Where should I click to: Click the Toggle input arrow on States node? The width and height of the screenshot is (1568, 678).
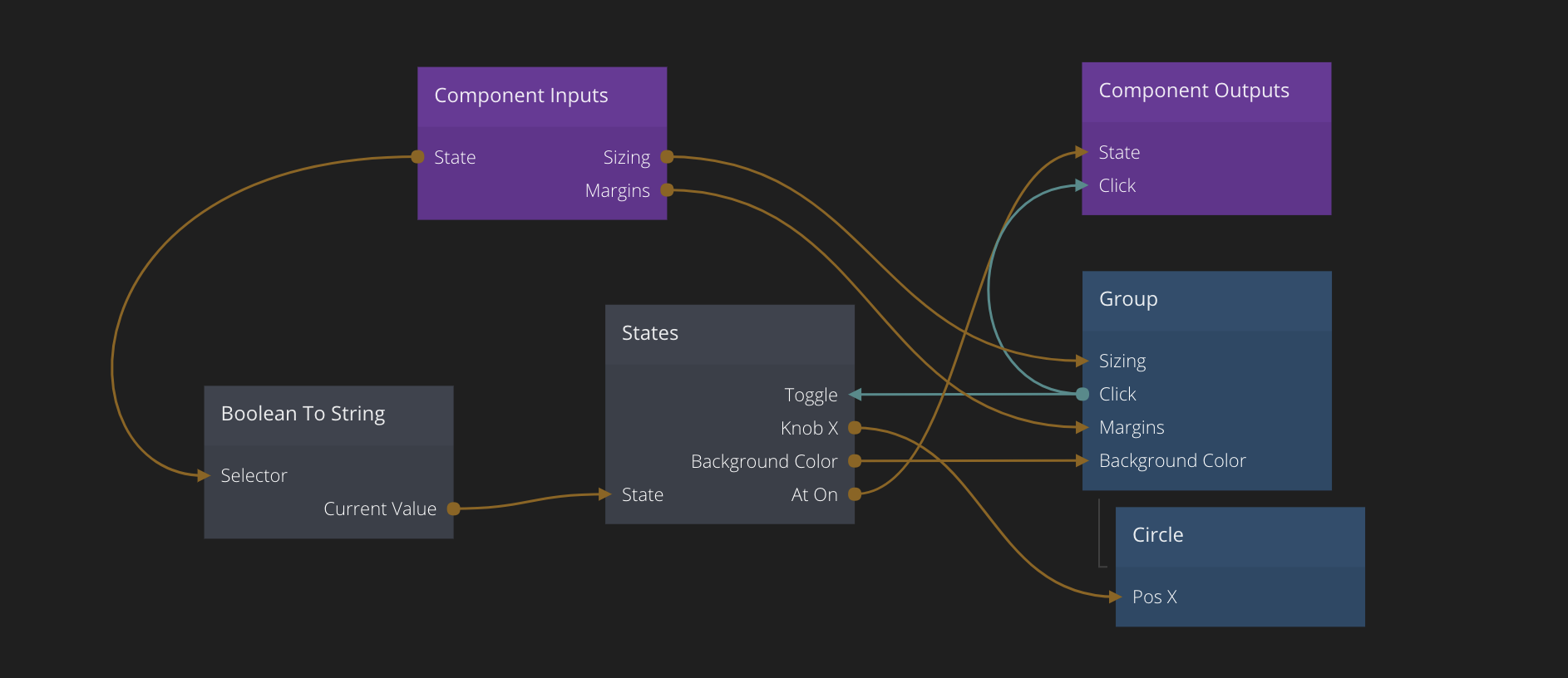click(x=855, y=395)
